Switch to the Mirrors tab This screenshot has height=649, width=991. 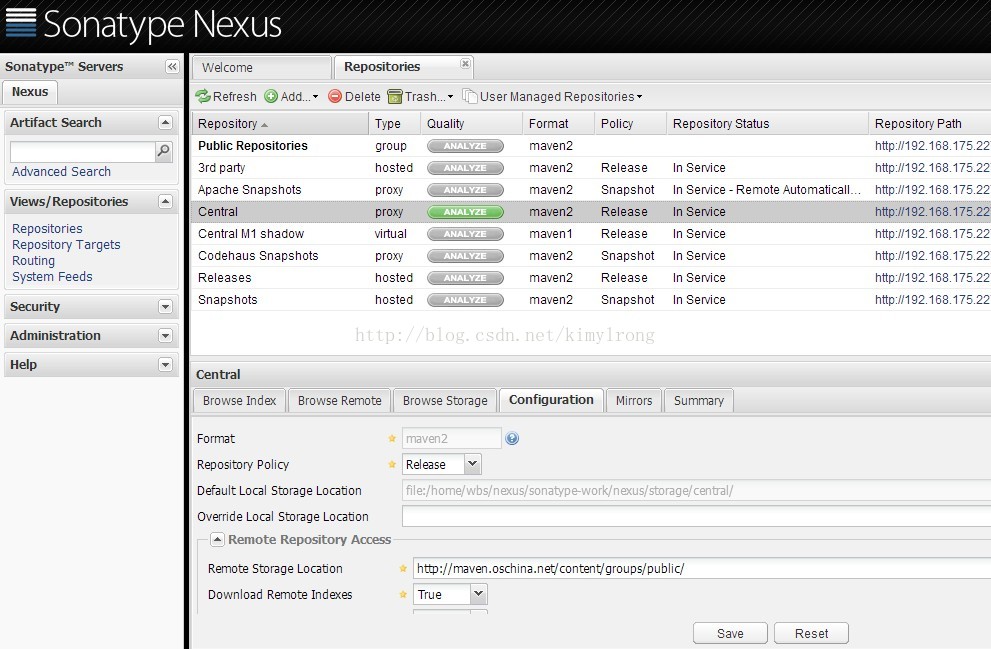634,401
